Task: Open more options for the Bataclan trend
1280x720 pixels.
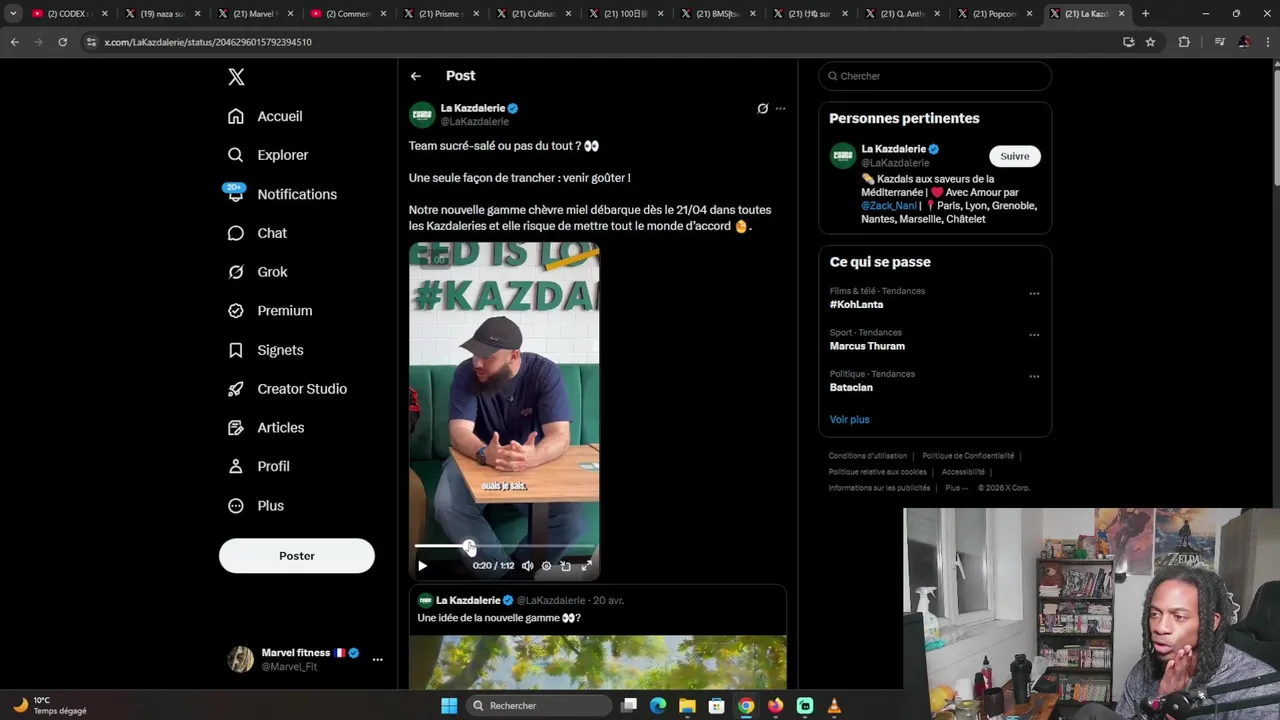Action: coord(1034,377)
